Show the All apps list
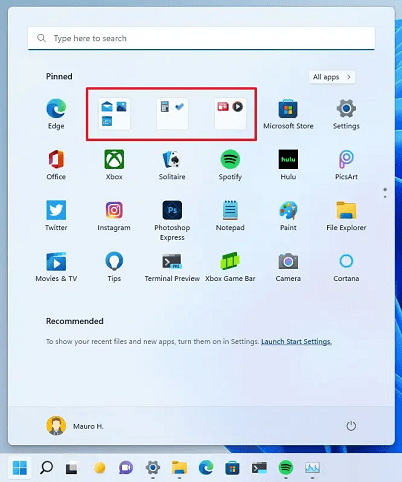Image resolution: width=402 pixels, height=482 pixels. pos(332,77)
